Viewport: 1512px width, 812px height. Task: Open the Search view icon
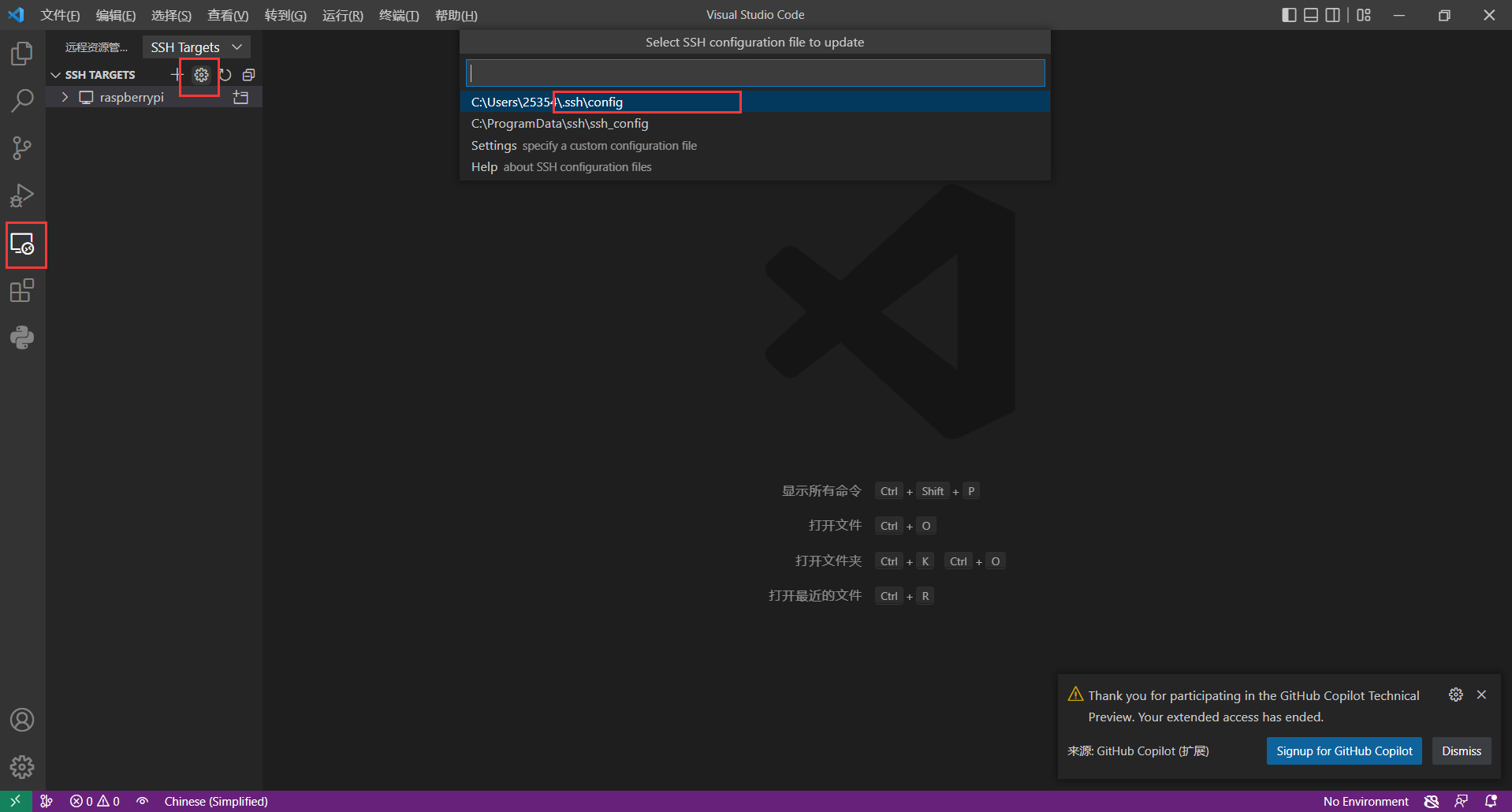coord(22,101)
